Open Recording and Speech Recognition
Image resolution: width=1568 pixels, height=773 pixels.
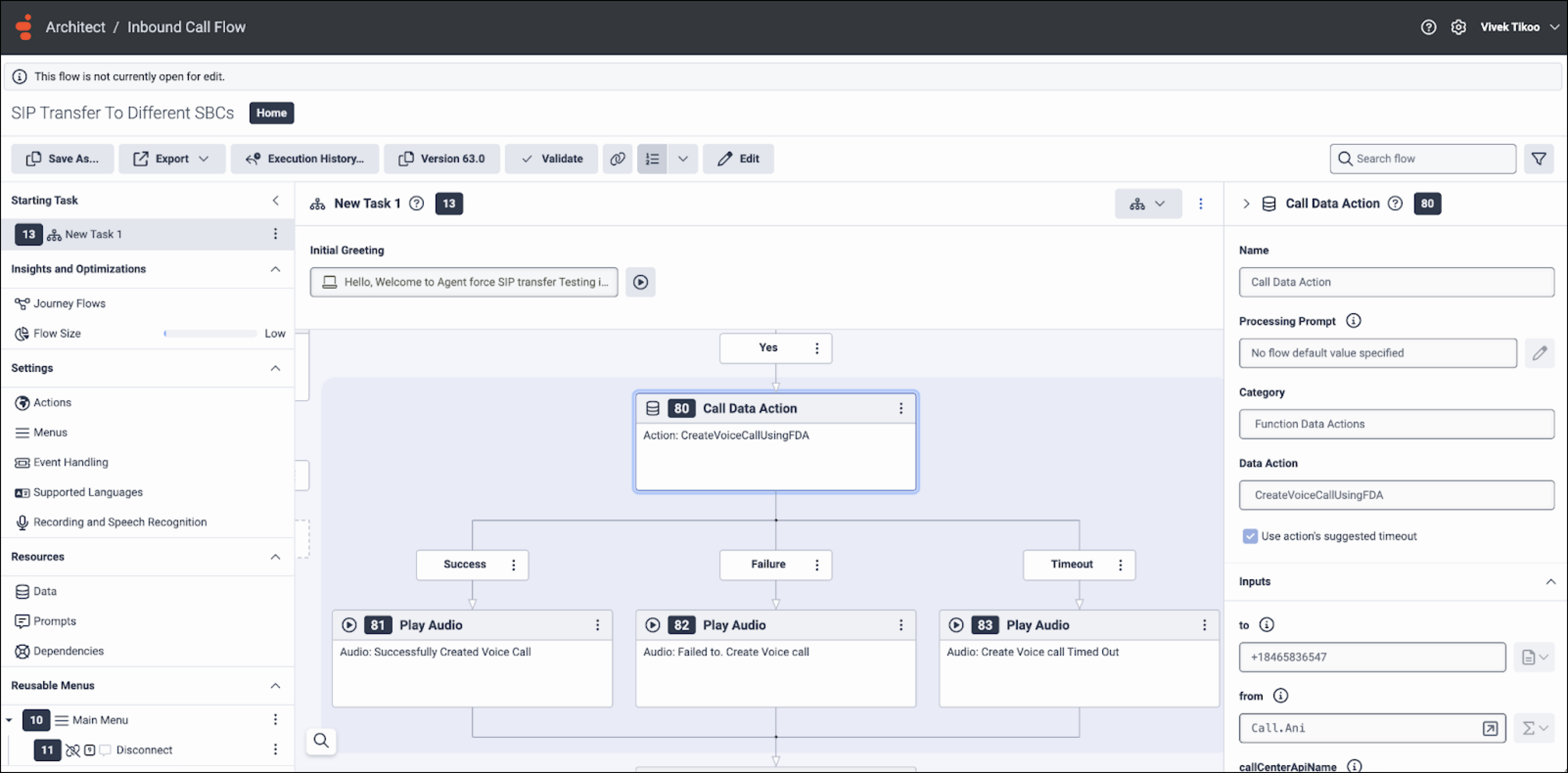pyautogui.click(x=120, y=522)
